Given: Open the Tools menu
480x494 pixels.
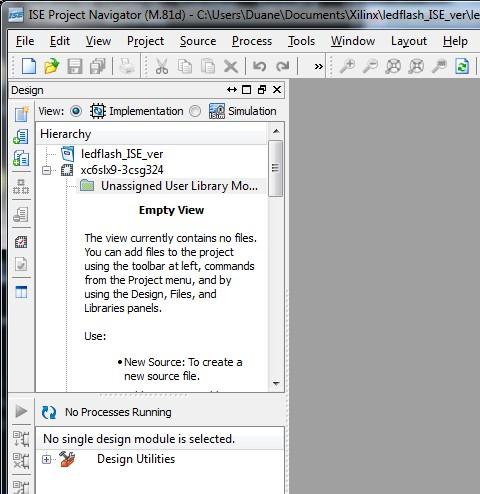Looking at the screenshot, I should [301, 41].
